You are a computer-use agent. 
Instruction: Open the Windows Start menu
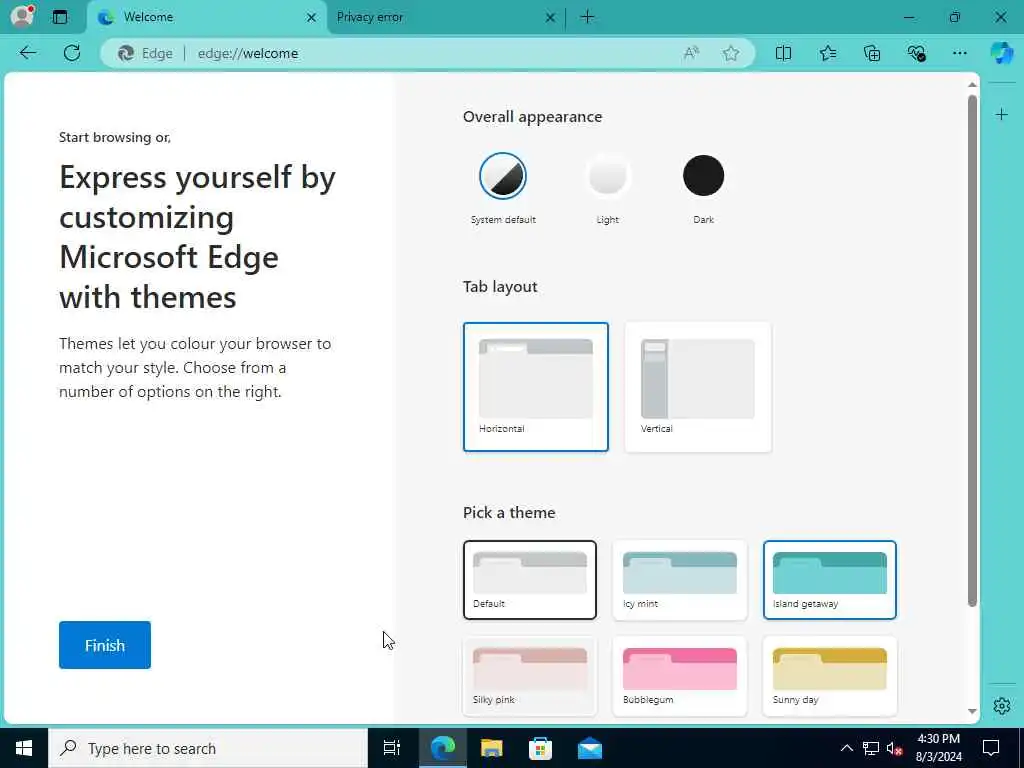pos(24,748)
